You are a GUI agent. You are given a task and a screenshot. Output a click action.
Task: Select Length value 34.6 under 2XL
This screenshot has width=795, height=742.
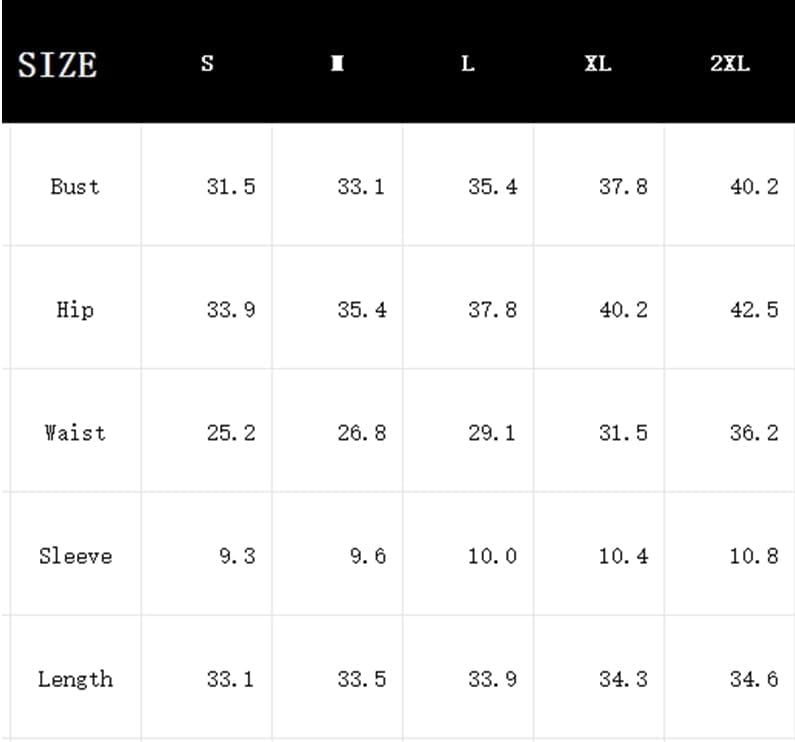[754, 679]
